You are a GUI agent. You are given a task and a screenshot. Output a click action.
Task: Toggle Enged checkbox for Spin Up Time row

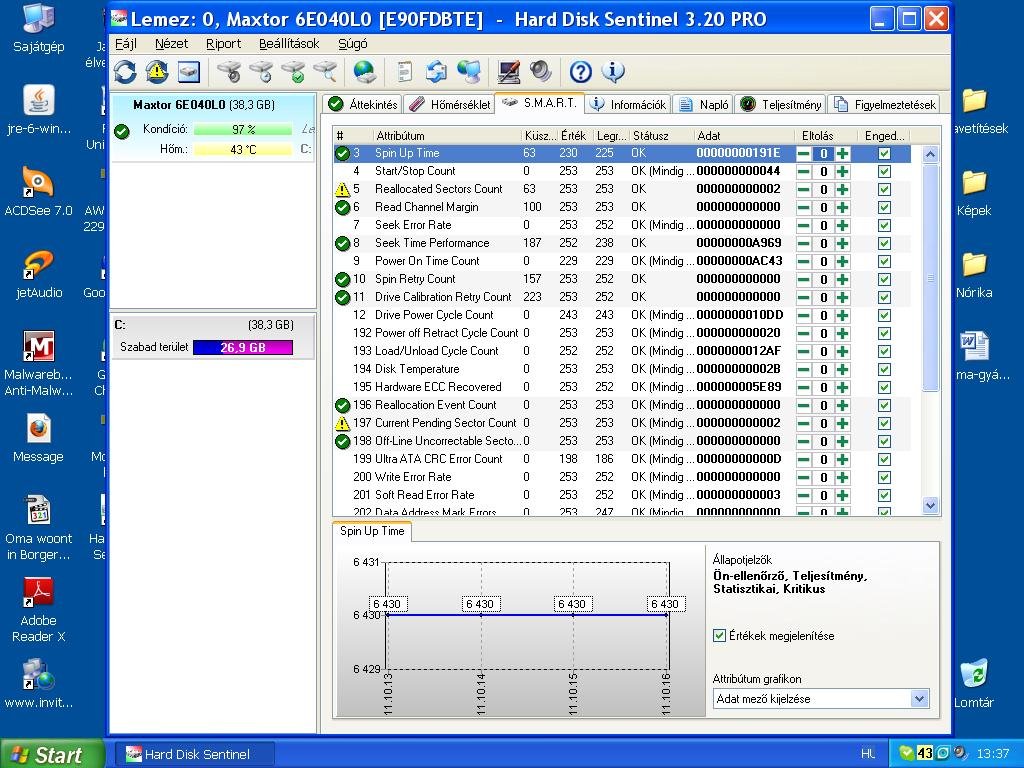(x=884, y=153)
